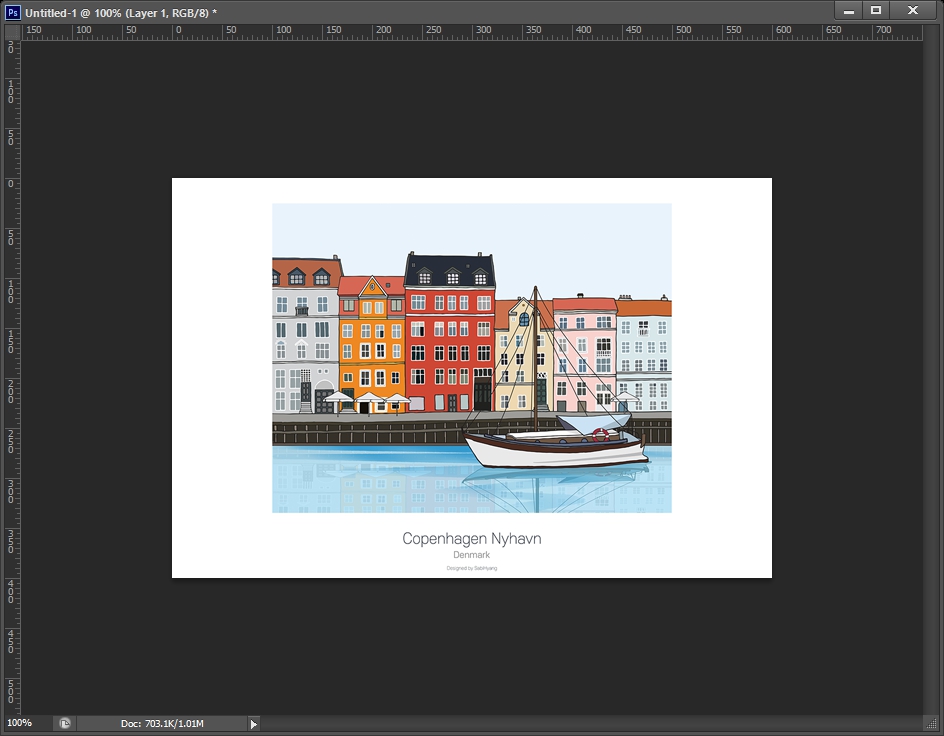Click the Doc: 703.1K/1.01M status readout
Screen dimensions: 944x736
(162, 723)
